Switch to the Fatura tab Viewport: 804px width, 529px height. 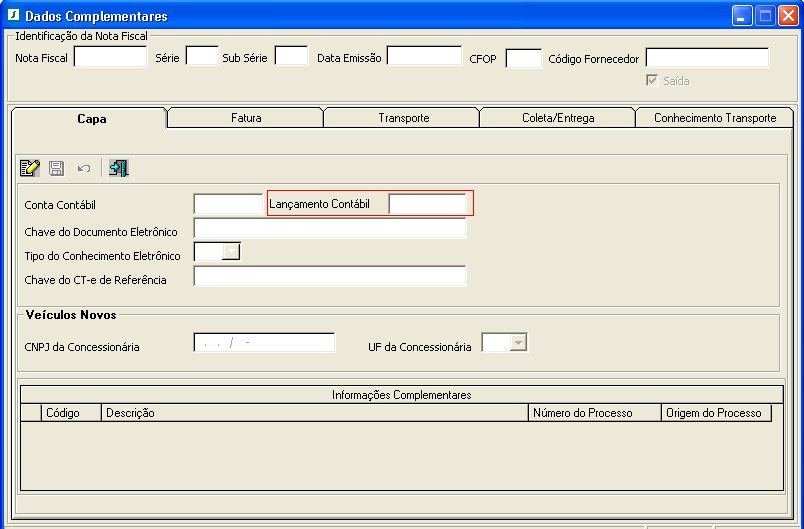click(x=245, y=118)
